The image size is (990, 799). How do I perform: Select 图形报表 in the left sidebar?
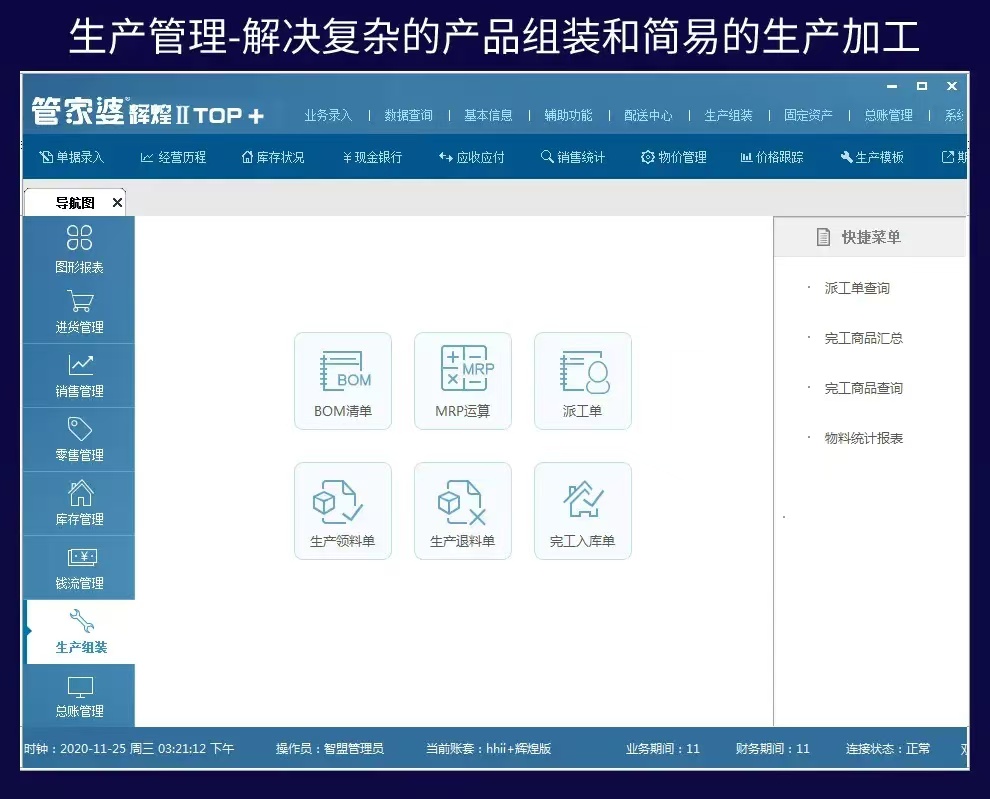click(x=79, y=249)
